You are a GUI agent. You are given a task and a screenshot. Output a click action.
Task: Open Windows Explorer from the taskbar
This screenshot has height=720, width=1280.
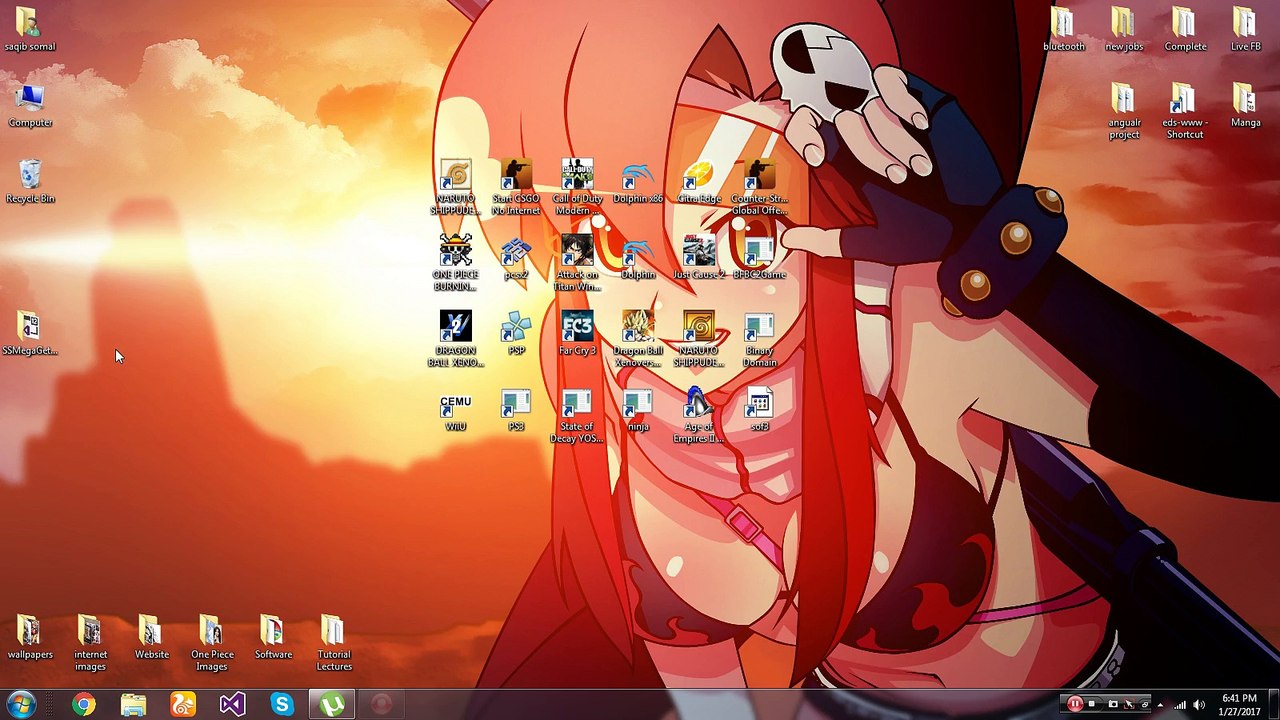(133, 705)
